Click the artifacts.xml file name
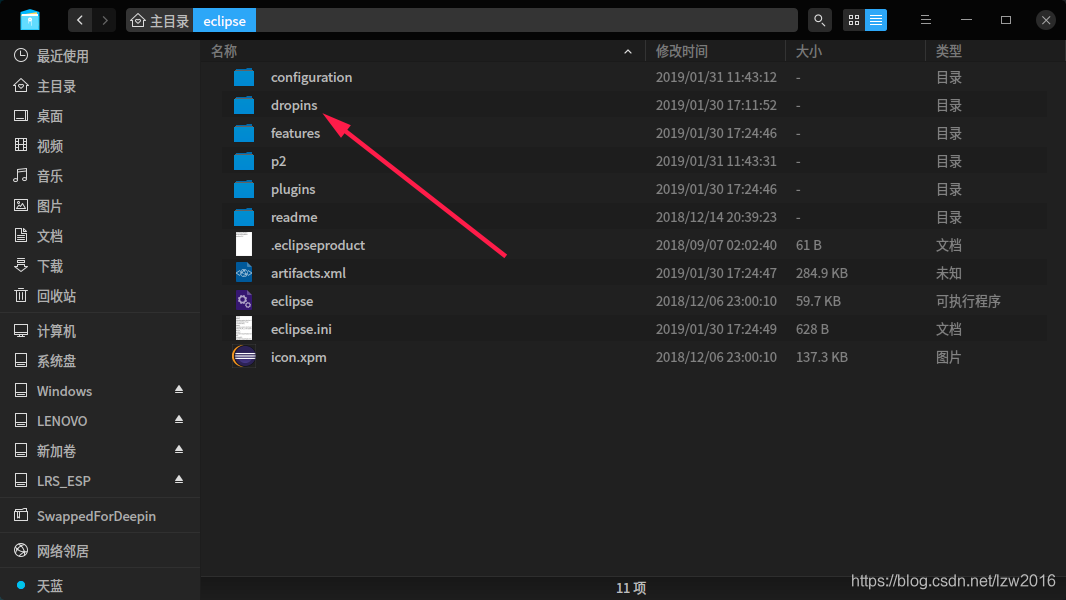This screenshot has height=600, width=1066. pyautogui.click(x=308, y=273)
